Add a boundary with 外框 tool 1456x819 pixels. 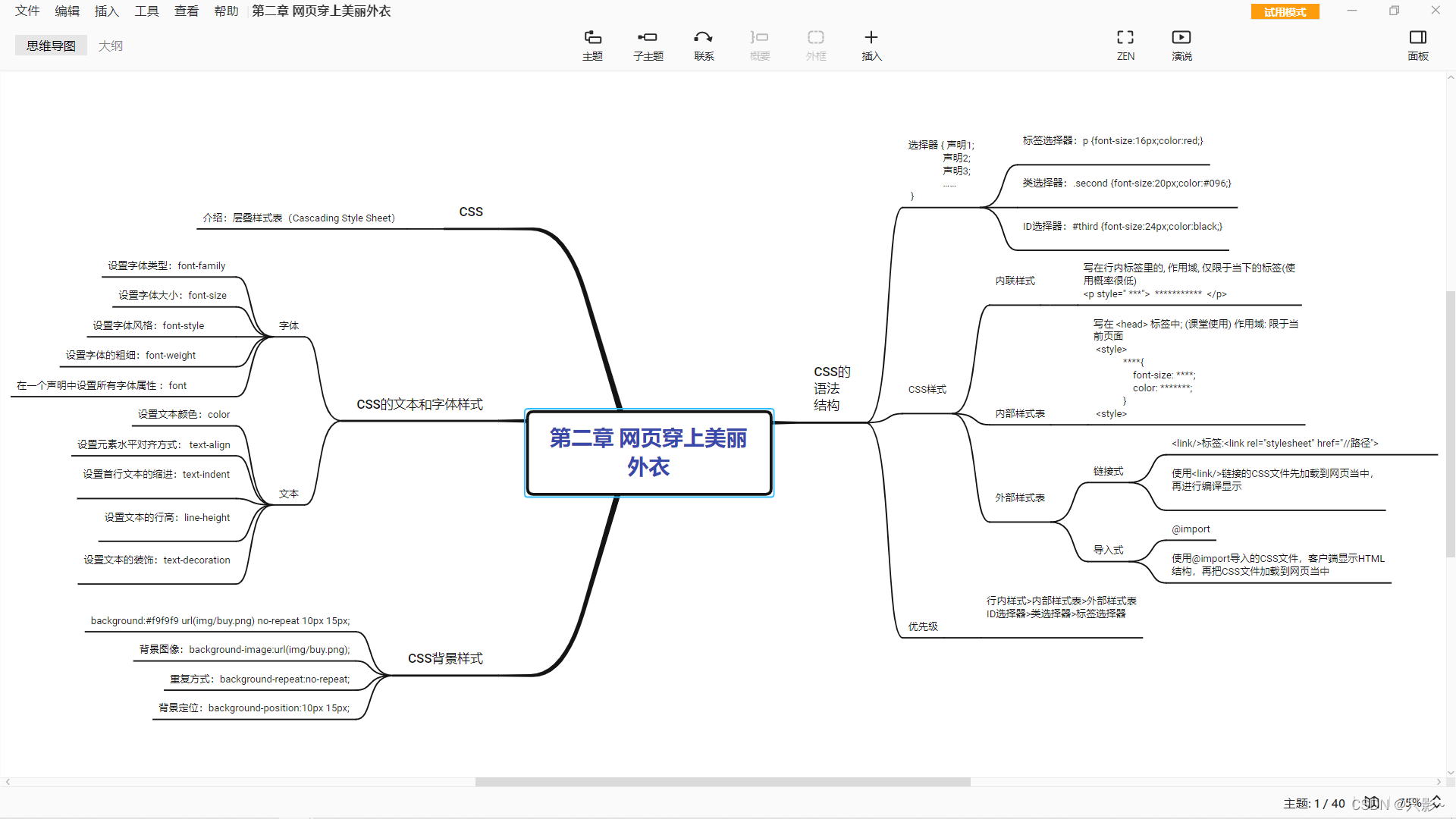click(816, 45)
